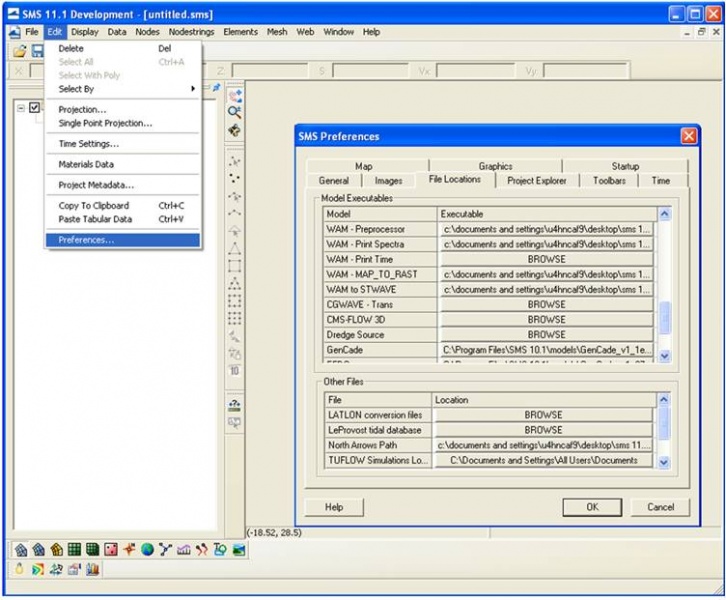This screenshot has width=726, height=600.
Task: Close the SMS Preferences dialog
Action: point(688,136)
